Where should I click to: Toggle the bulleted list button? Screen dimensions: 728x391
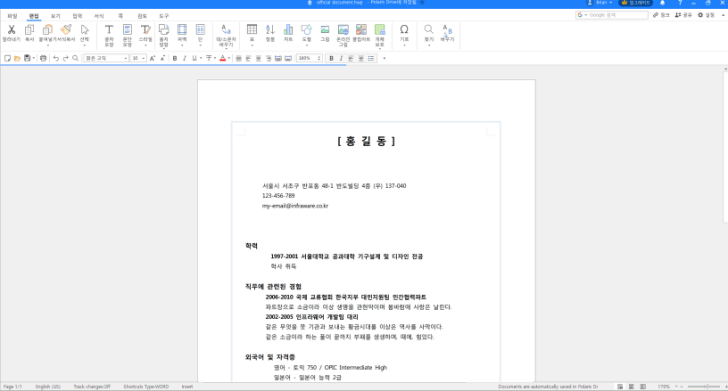point(371,58)
